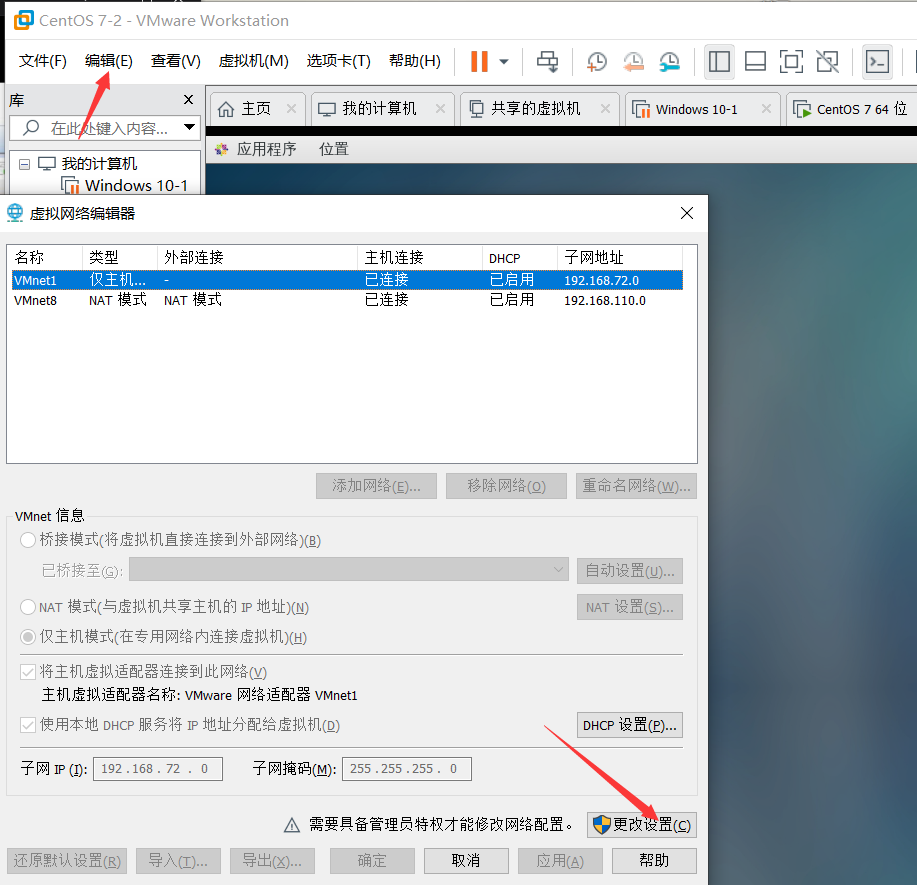Click 更改设置(C) with shield icon
Viewport: 917px width, 885px height.
coord(642,825)
